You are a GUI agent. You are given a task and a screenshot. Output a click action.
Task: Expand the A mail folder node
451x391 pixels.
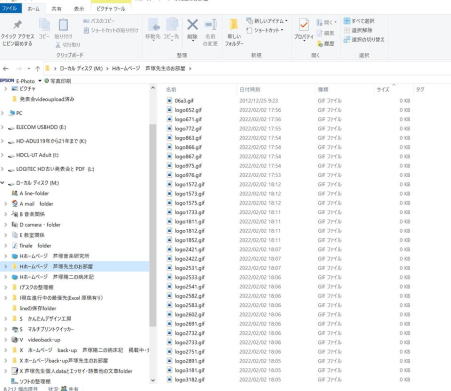(x=6, y=204)
